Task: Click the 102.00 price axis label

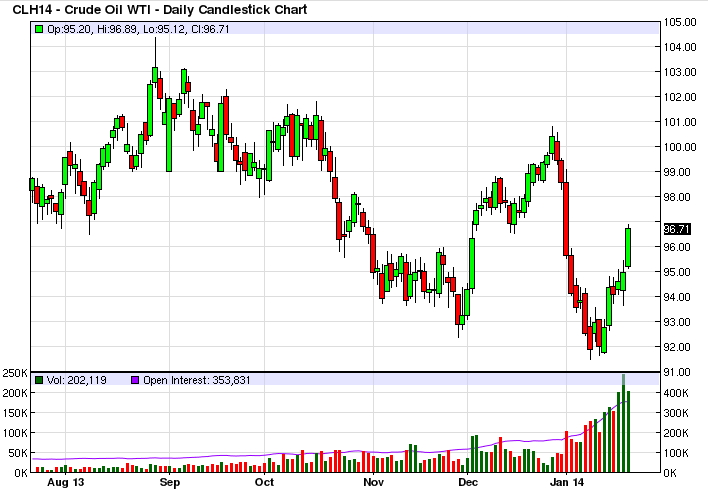Action: tap(680, 97)
